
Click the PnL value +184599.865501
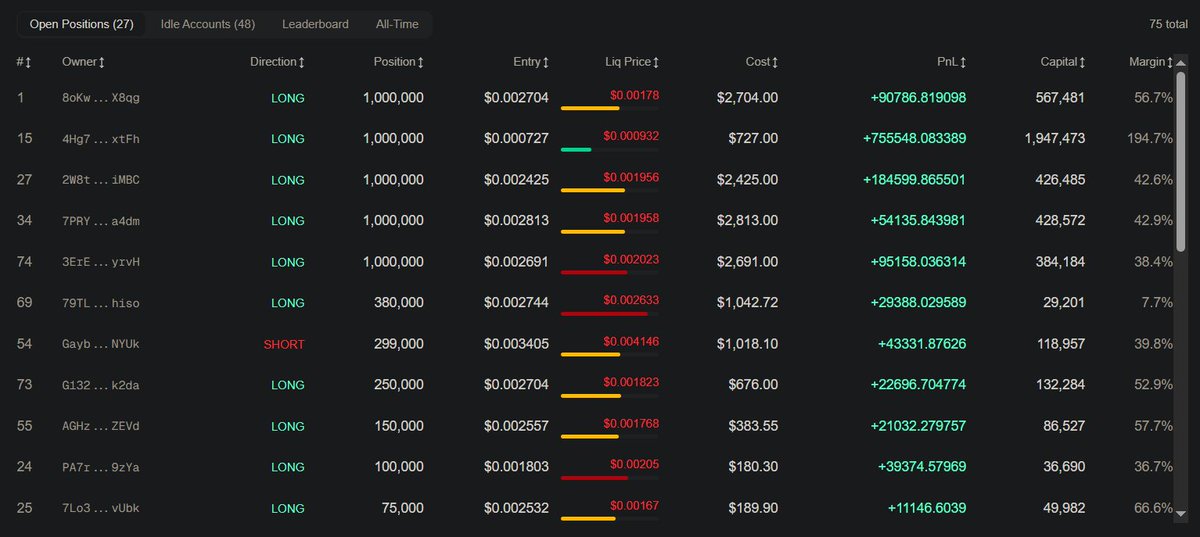915,180
